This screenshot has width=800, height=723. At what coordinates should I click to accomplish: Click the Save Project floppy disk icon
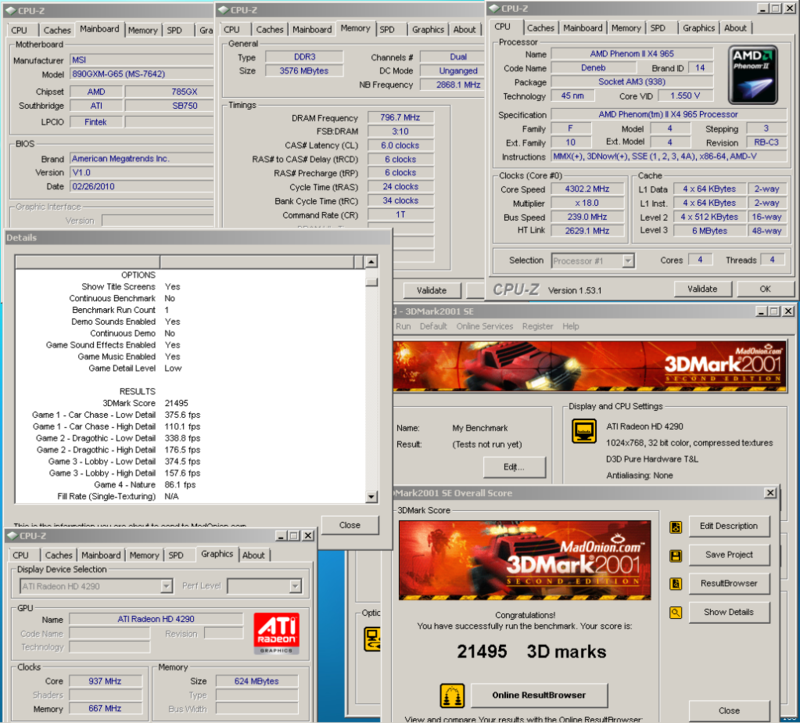676,555
